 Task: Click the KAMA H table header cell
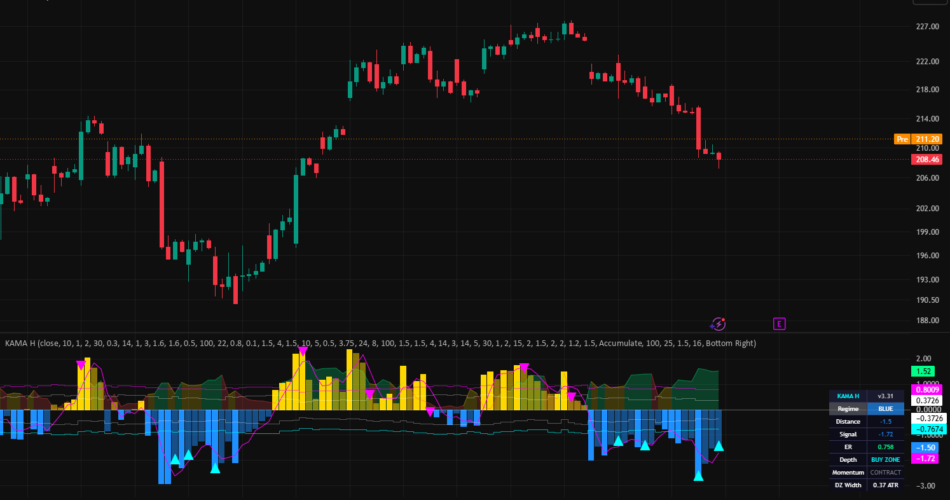[x=848, y=396]
